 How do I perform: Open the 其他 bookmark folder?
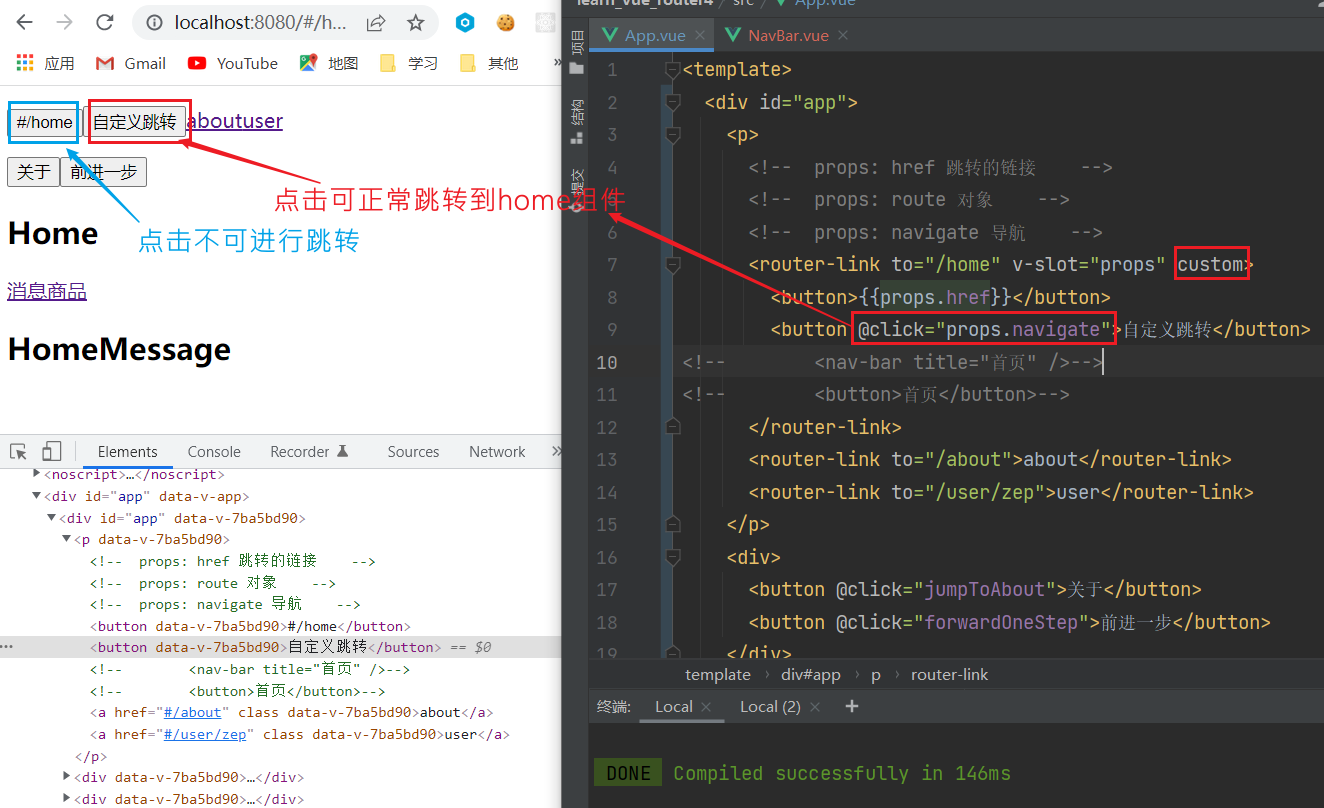click(489, 63)
